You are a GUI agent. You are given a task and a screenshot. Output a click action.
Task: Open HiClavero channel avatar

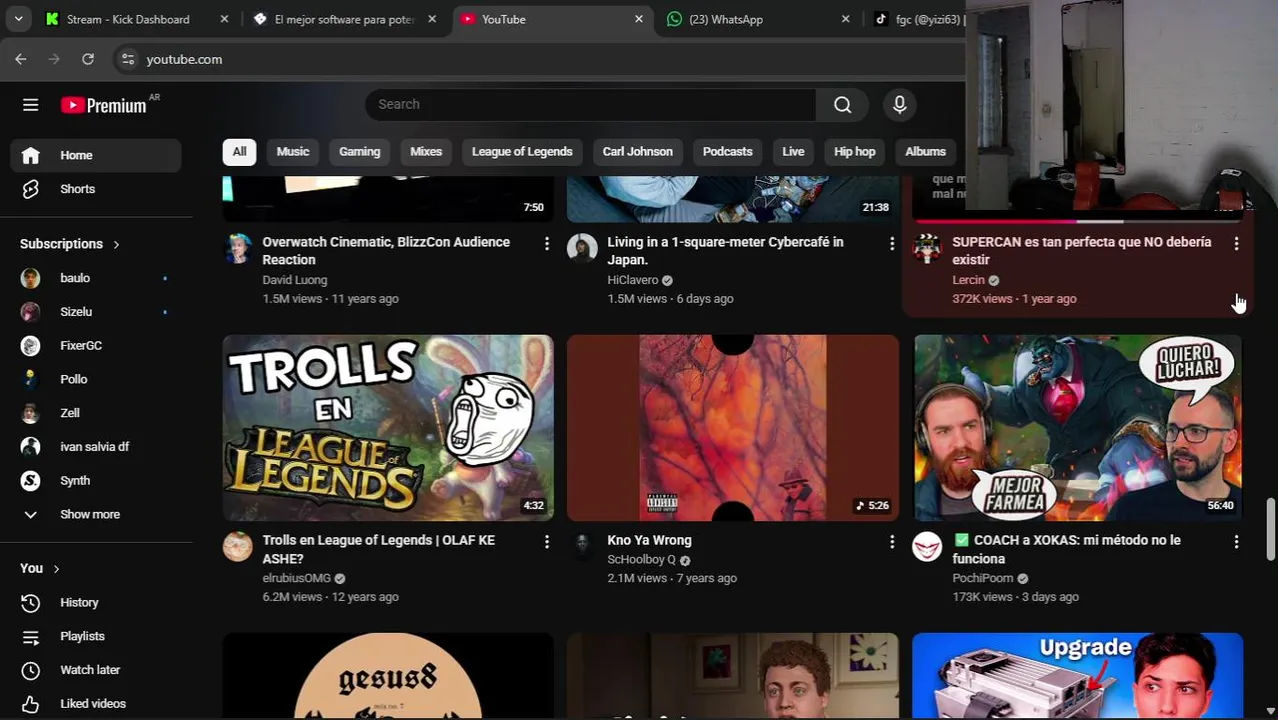(582, 248)
